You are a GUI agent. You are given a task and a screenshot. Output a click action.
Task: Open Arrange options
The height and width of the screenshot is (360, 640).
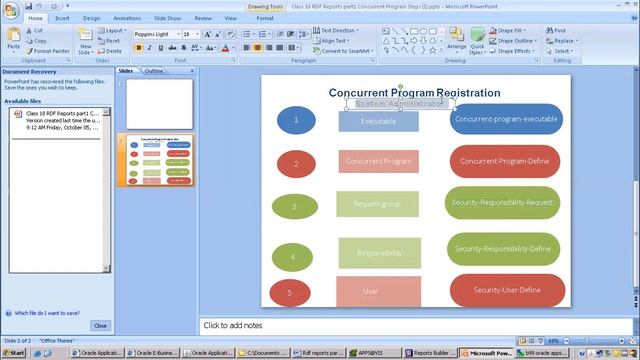click(457, 41)
